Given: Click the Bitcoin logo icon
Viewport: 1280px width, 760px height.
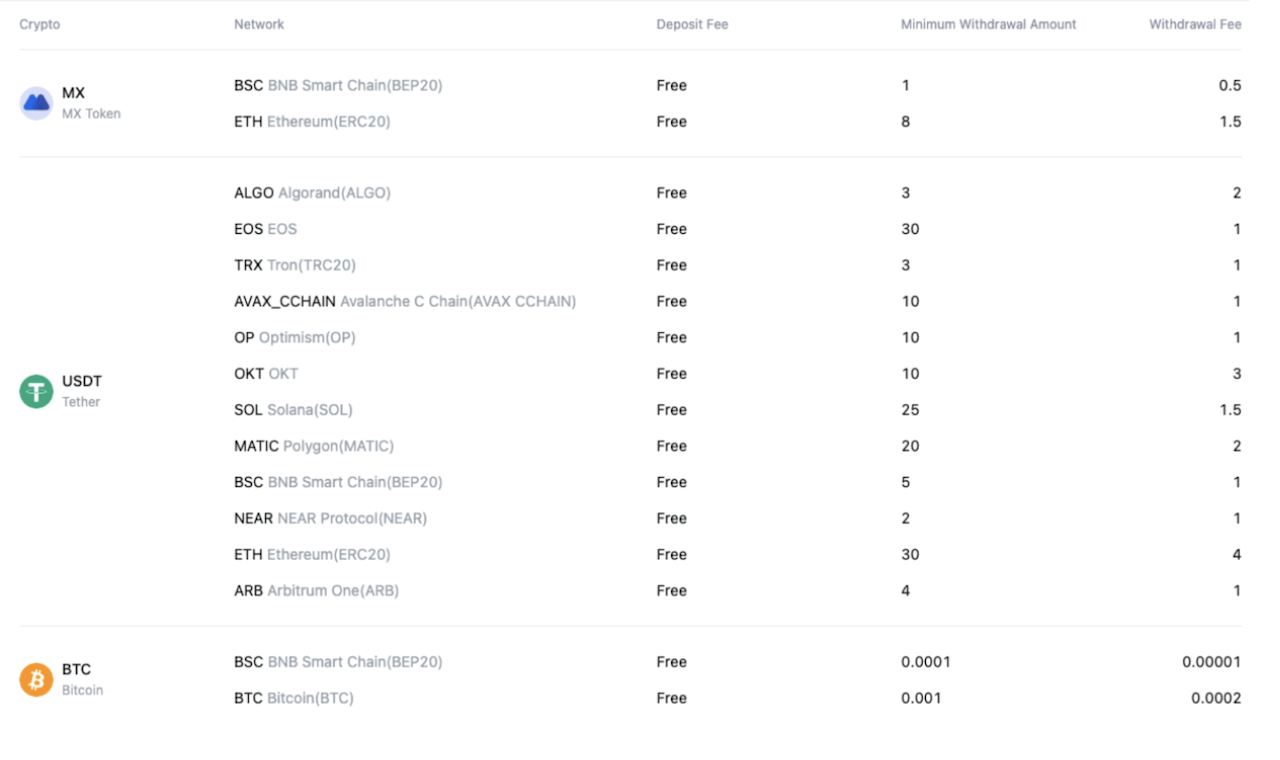Looking at the screenshot, I should [x=36, y=680].
